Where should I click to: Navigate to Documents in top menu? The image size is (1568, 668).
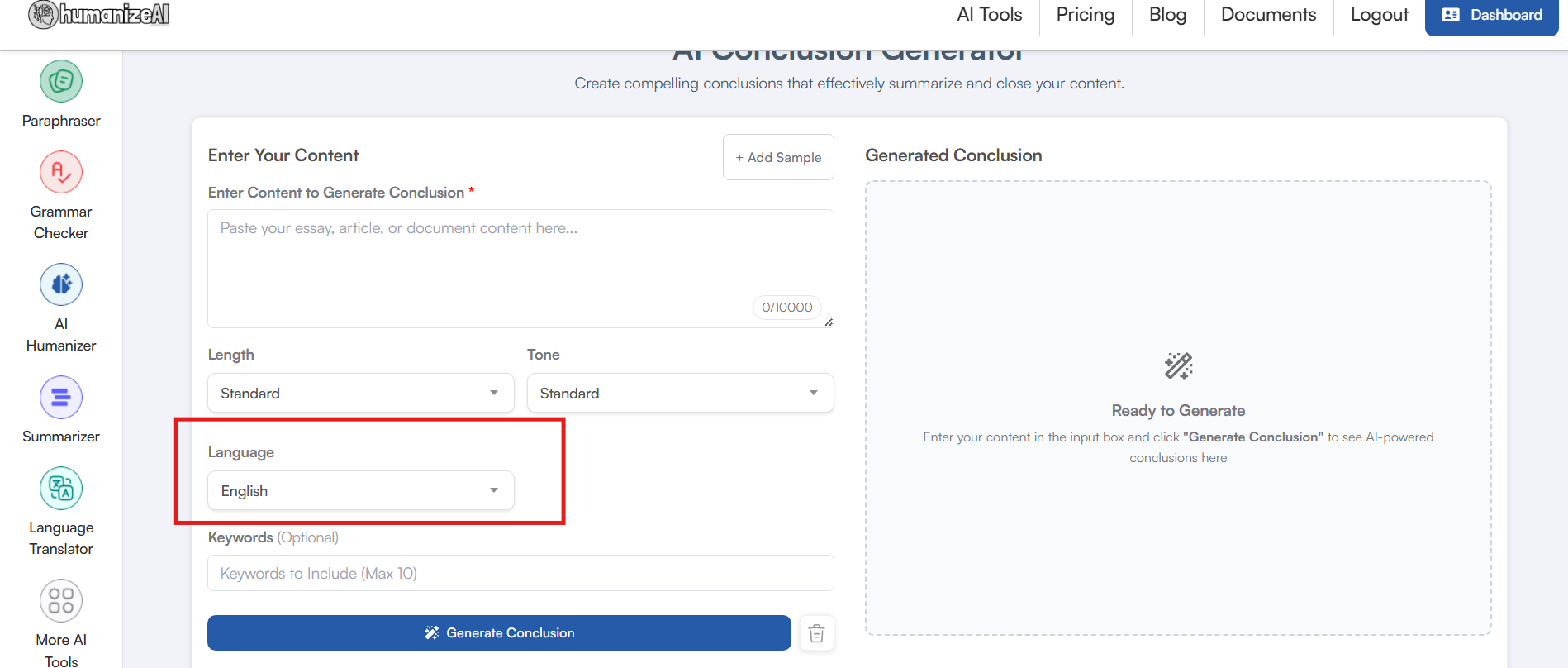click(1268, 15)
